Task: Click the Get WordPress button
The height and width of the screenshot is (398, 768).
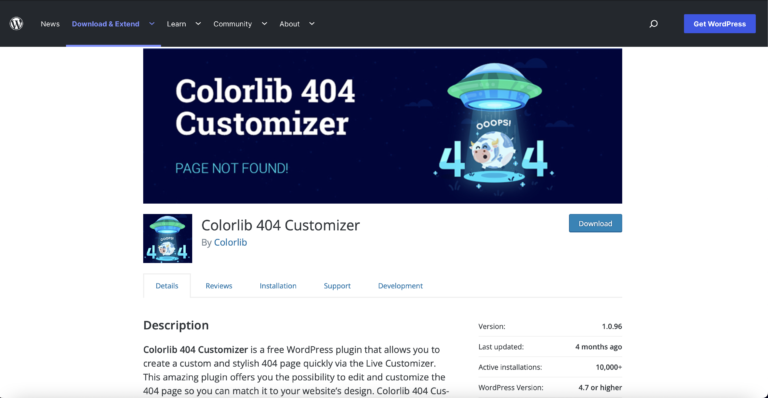Action: click(x=720, y=23)
